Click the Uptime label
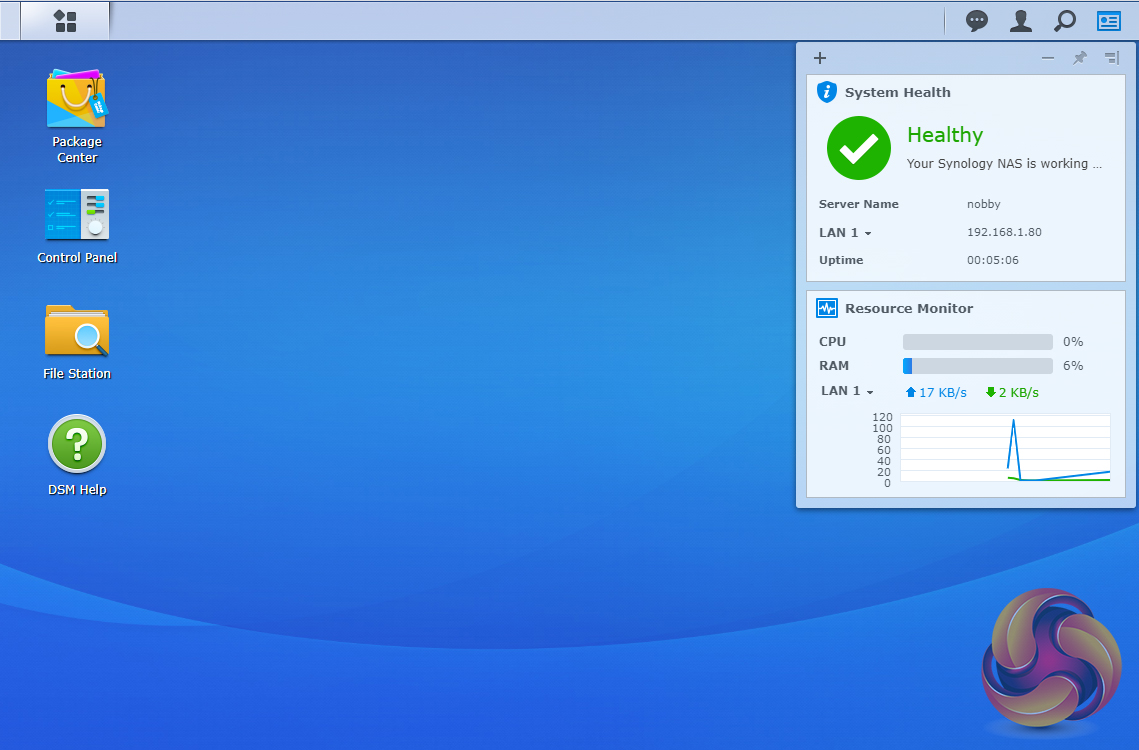 (x=841, y=260)
